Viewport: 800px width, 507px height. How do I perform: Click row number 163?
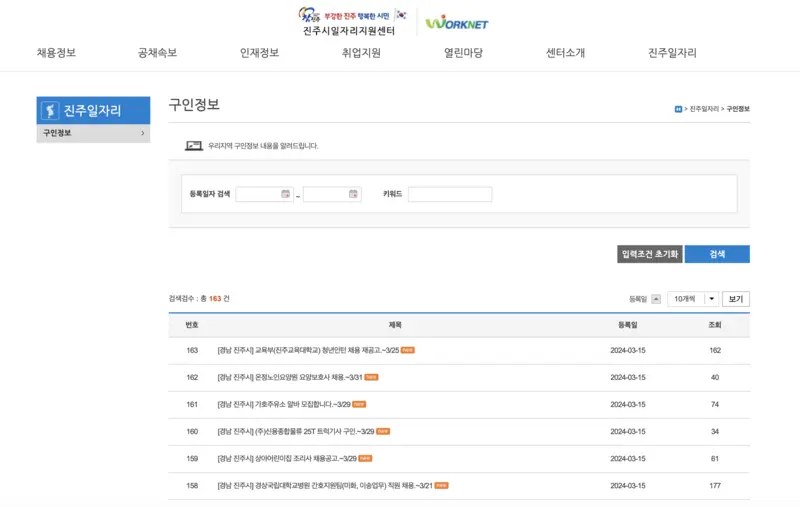pos(192,350)
